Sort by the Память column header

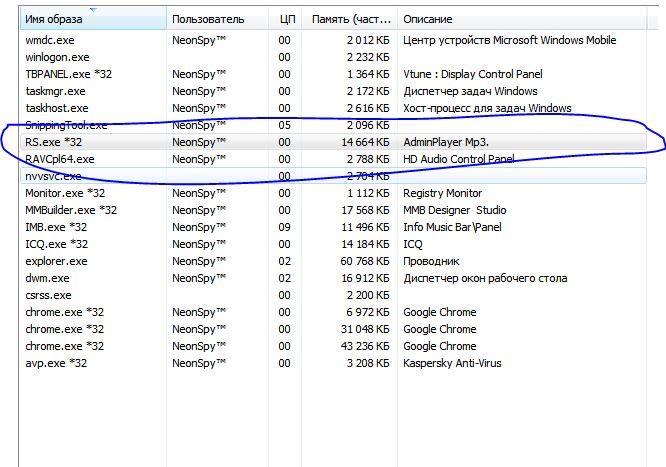[x=350, y=19]
